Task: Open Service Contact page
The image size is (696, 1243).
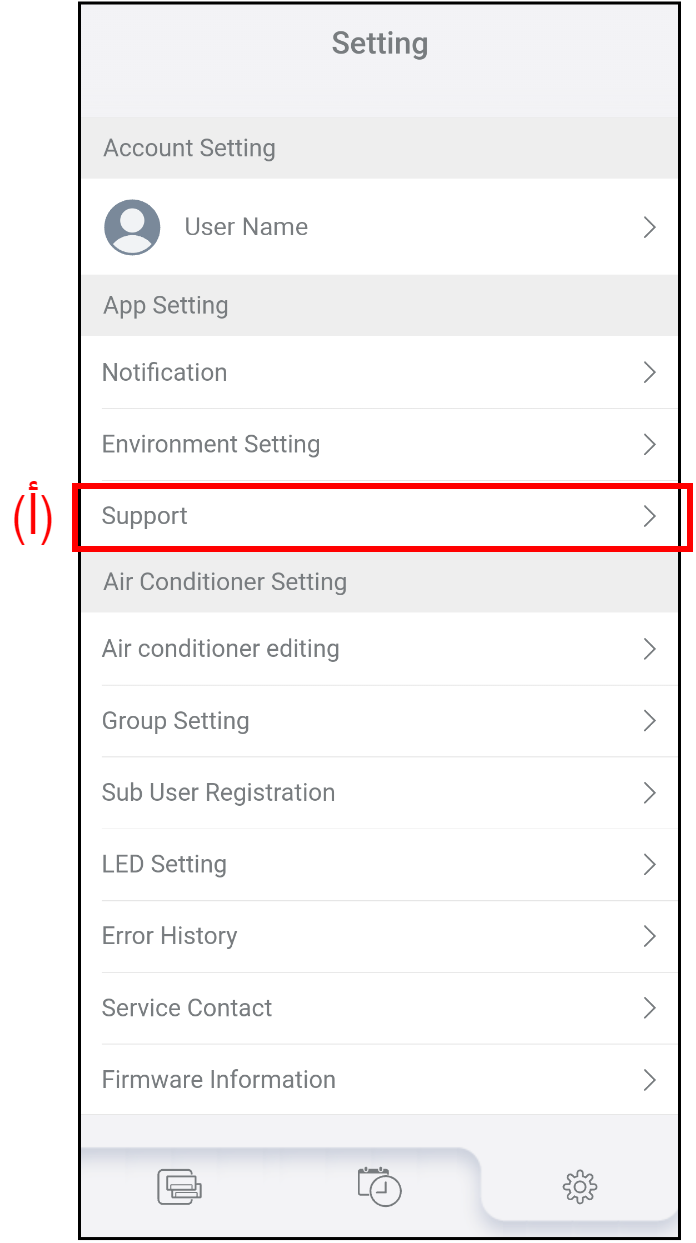Action: [x=187, y=1008]
